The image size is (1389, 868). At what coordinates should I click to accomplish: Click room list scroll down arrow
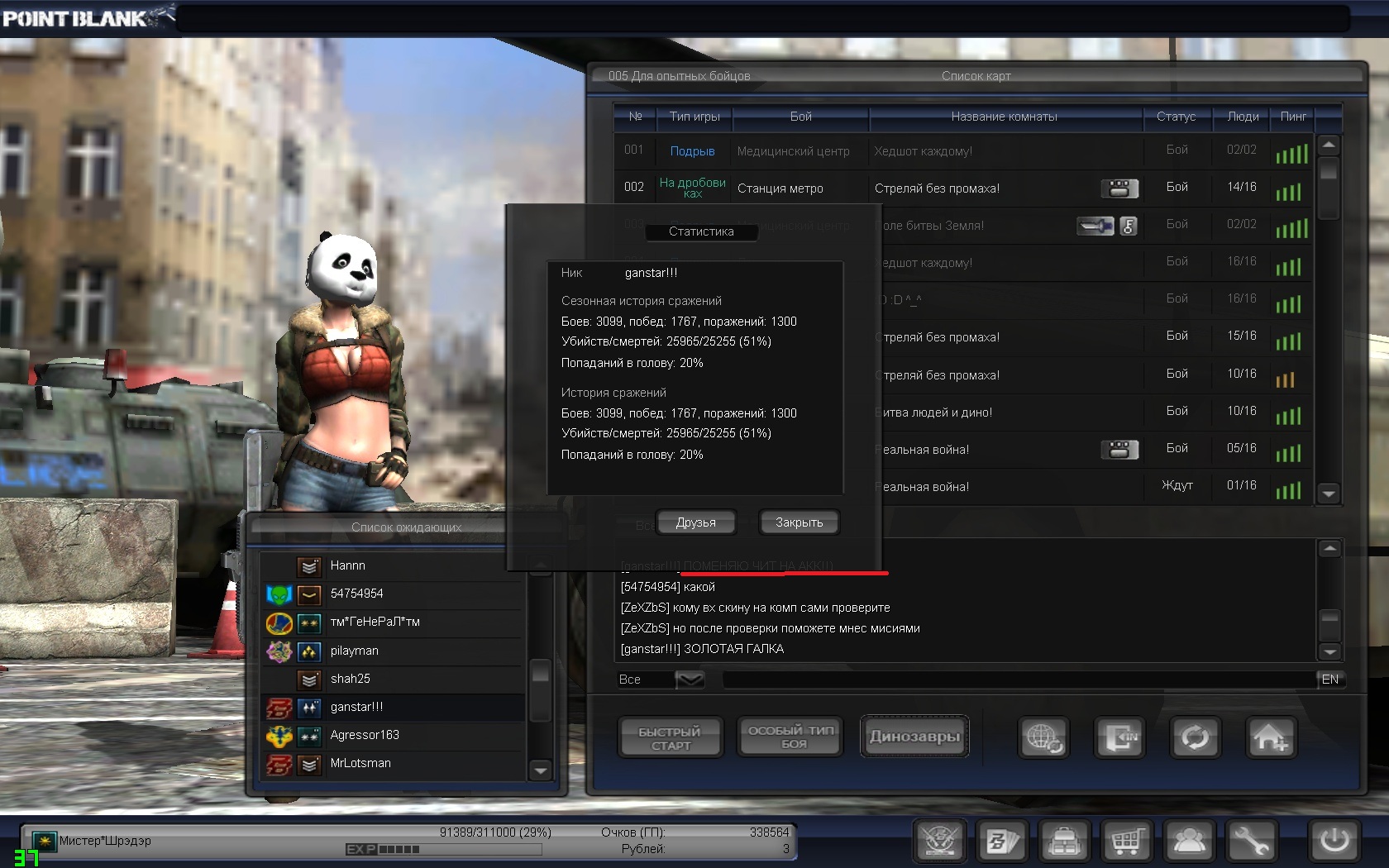[x=1329, y=494]
